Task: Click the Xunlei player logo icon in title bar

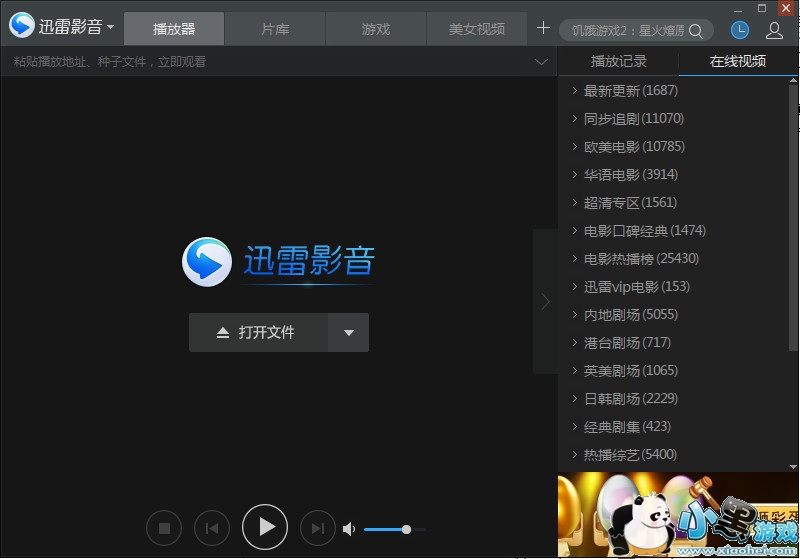Action: [x=21, y=25]
